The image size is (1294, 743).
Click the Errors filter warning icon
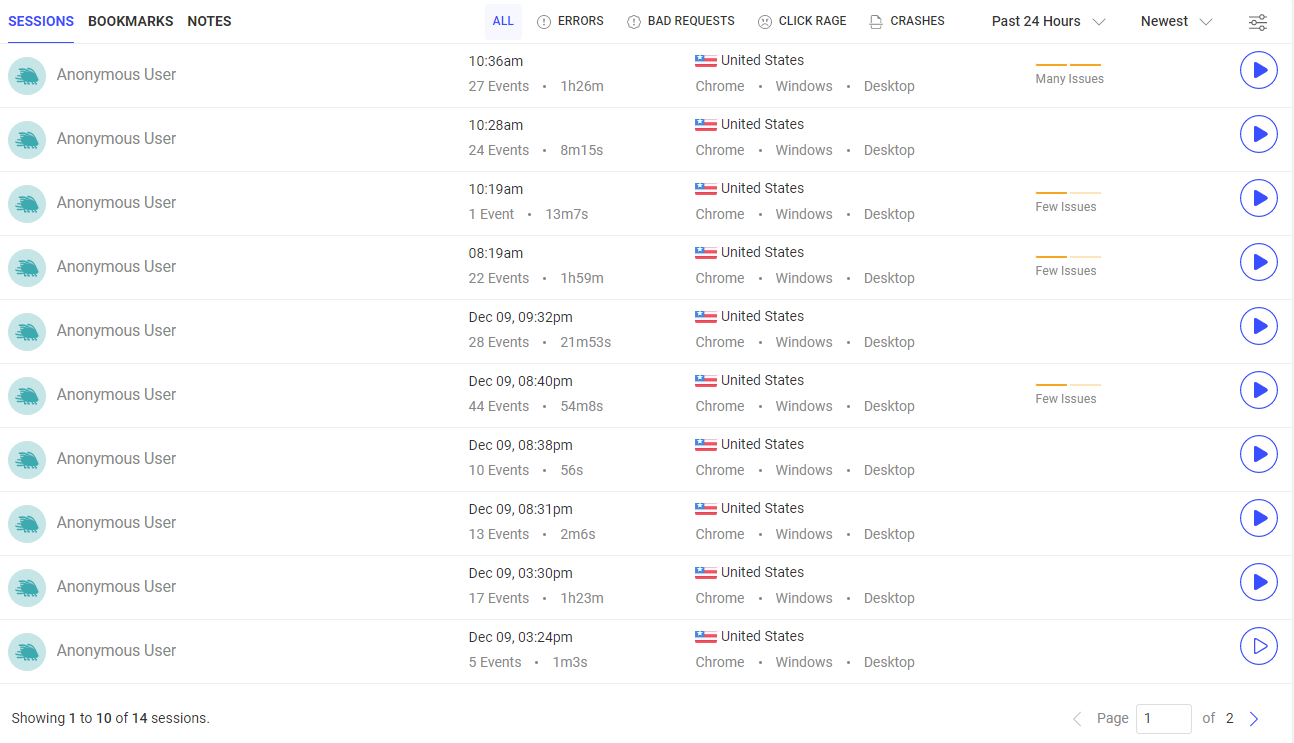click(x=544, y=22)
